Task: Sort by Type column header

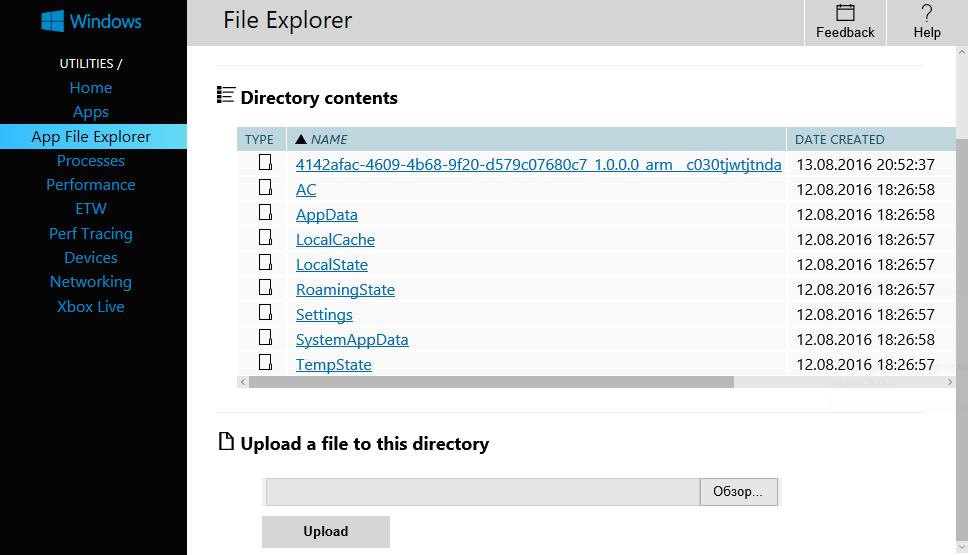Action: tap(260, 140)
